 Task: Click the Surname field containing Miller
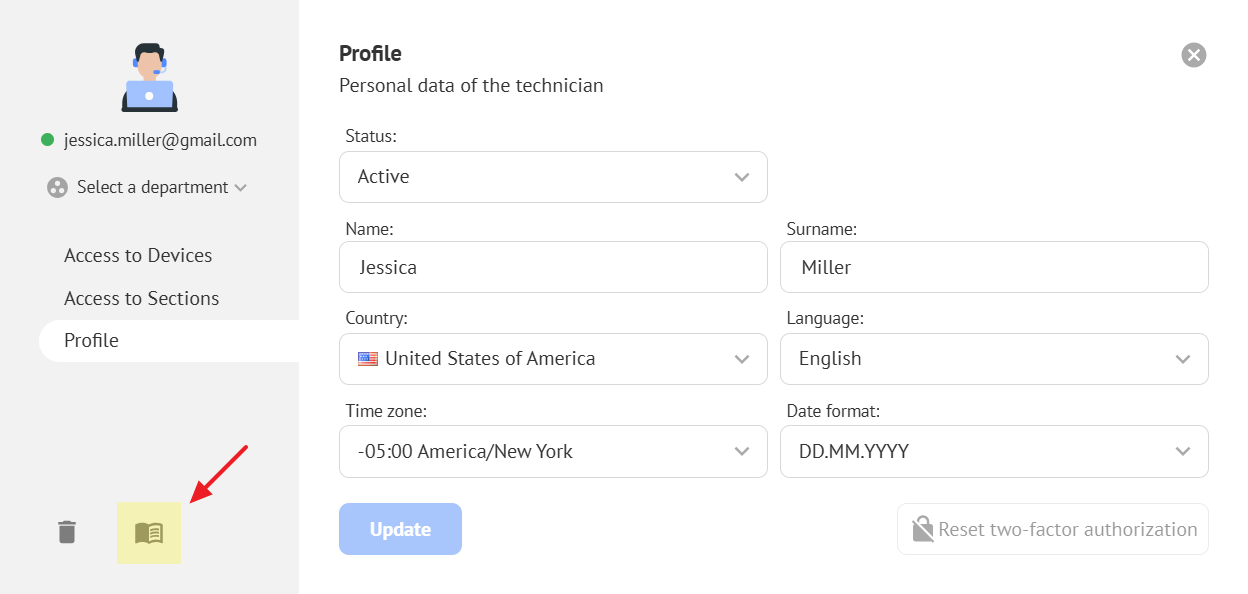pos(994,268)
